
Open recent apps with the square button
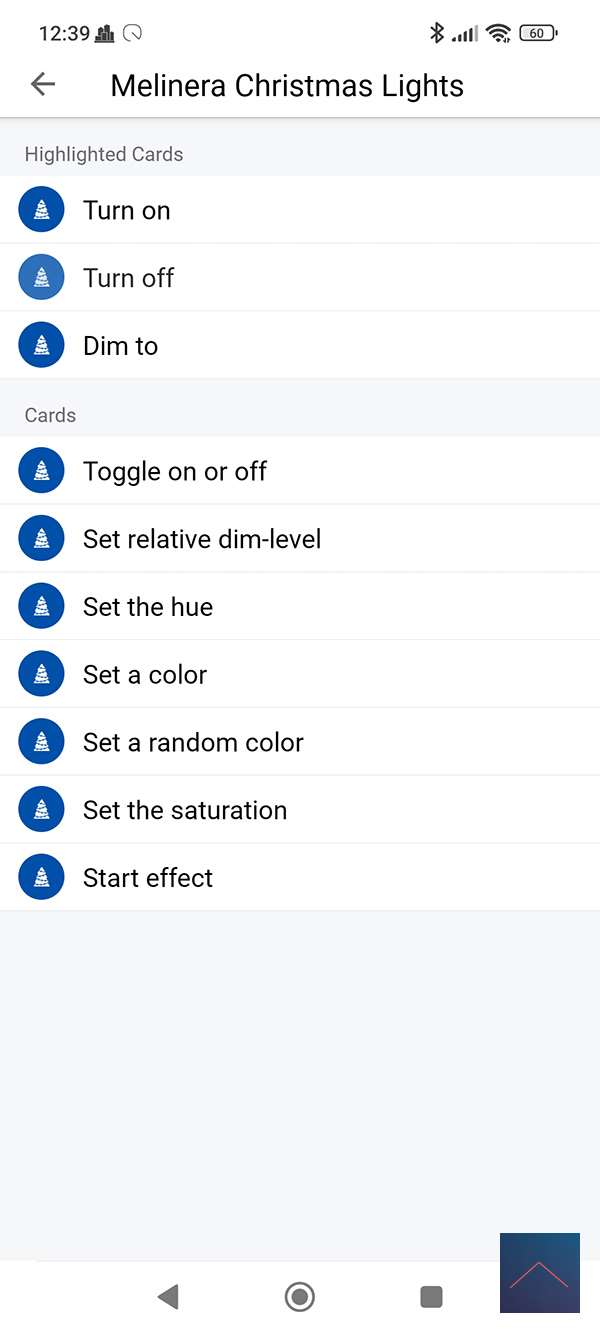pyautogui.click(x=431, y=1297)
